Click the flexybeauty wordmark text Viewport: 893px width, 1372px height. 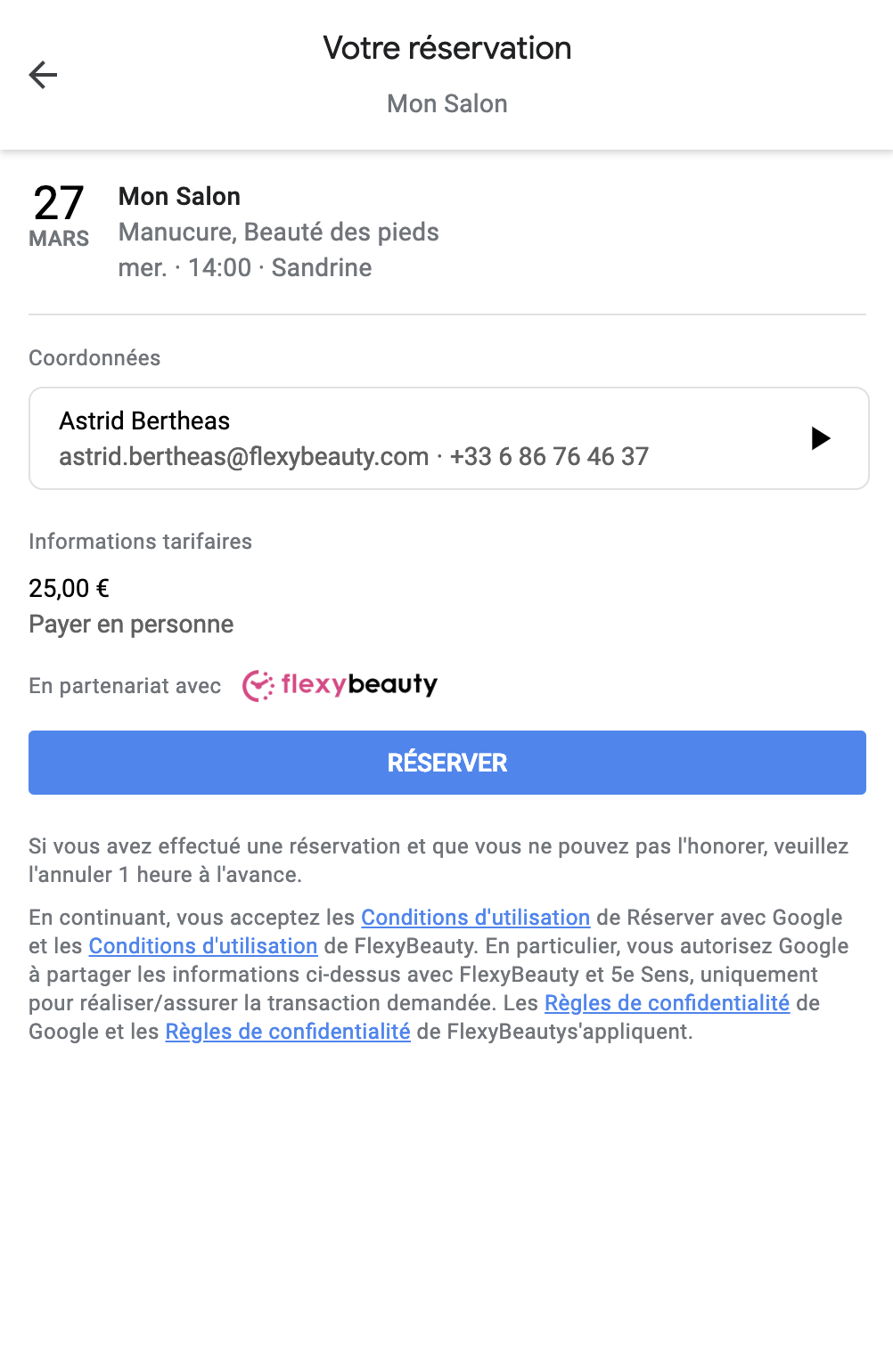point(359,684)
